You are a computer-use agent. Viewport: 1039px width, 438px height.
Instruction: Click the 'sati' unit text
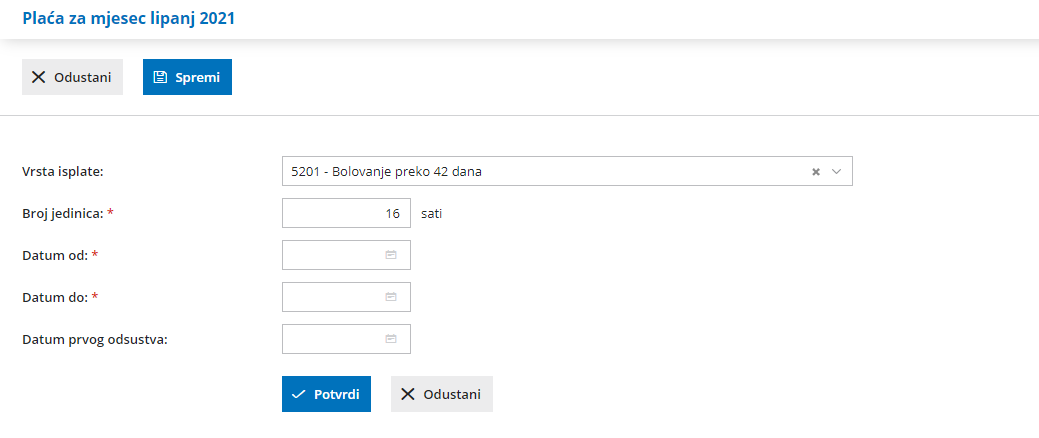pyautogui.click(x=431, y=213)
